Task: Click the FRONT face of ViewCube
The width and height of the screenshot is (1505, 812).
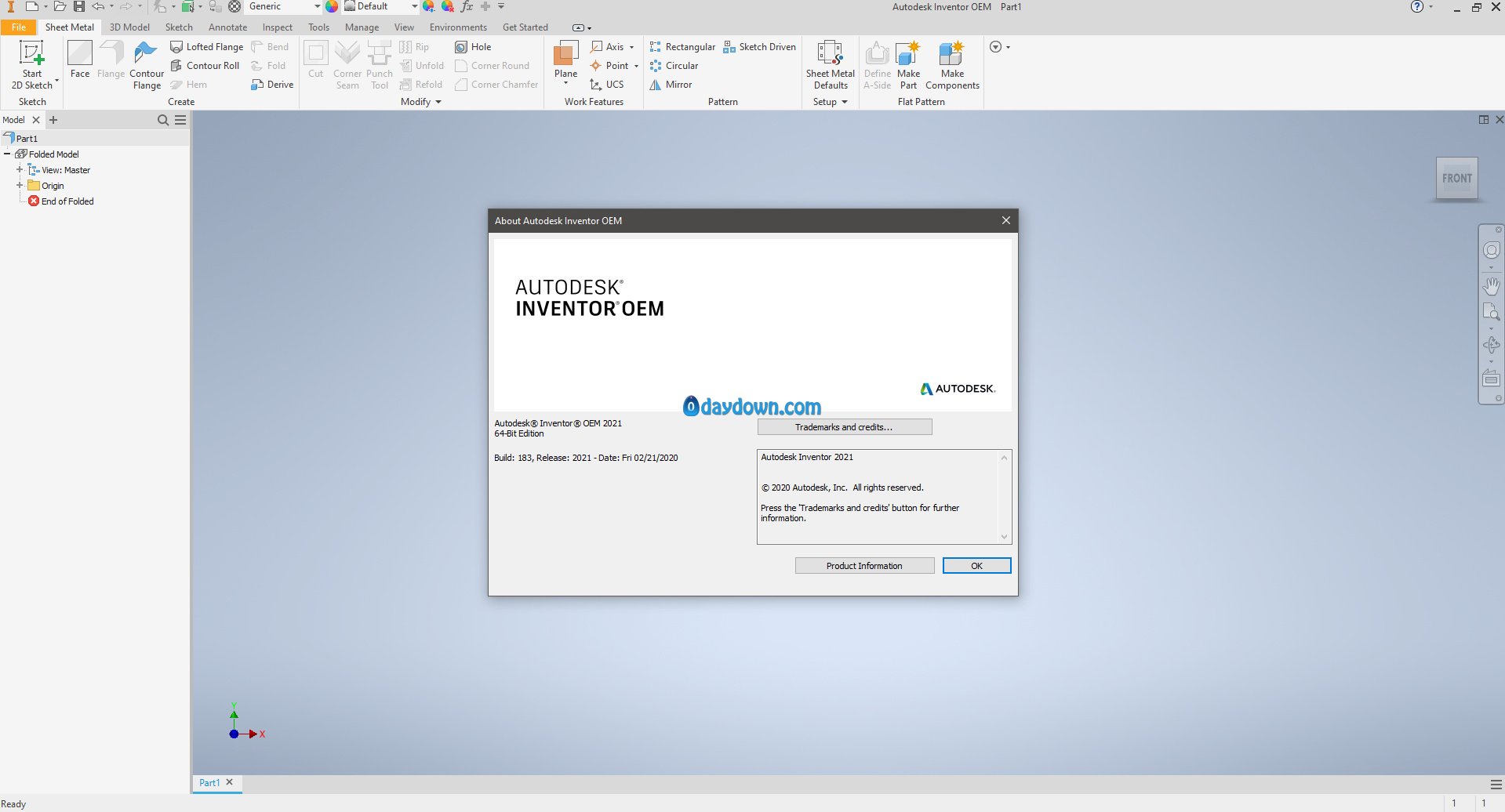Action: click(1456, 178)
